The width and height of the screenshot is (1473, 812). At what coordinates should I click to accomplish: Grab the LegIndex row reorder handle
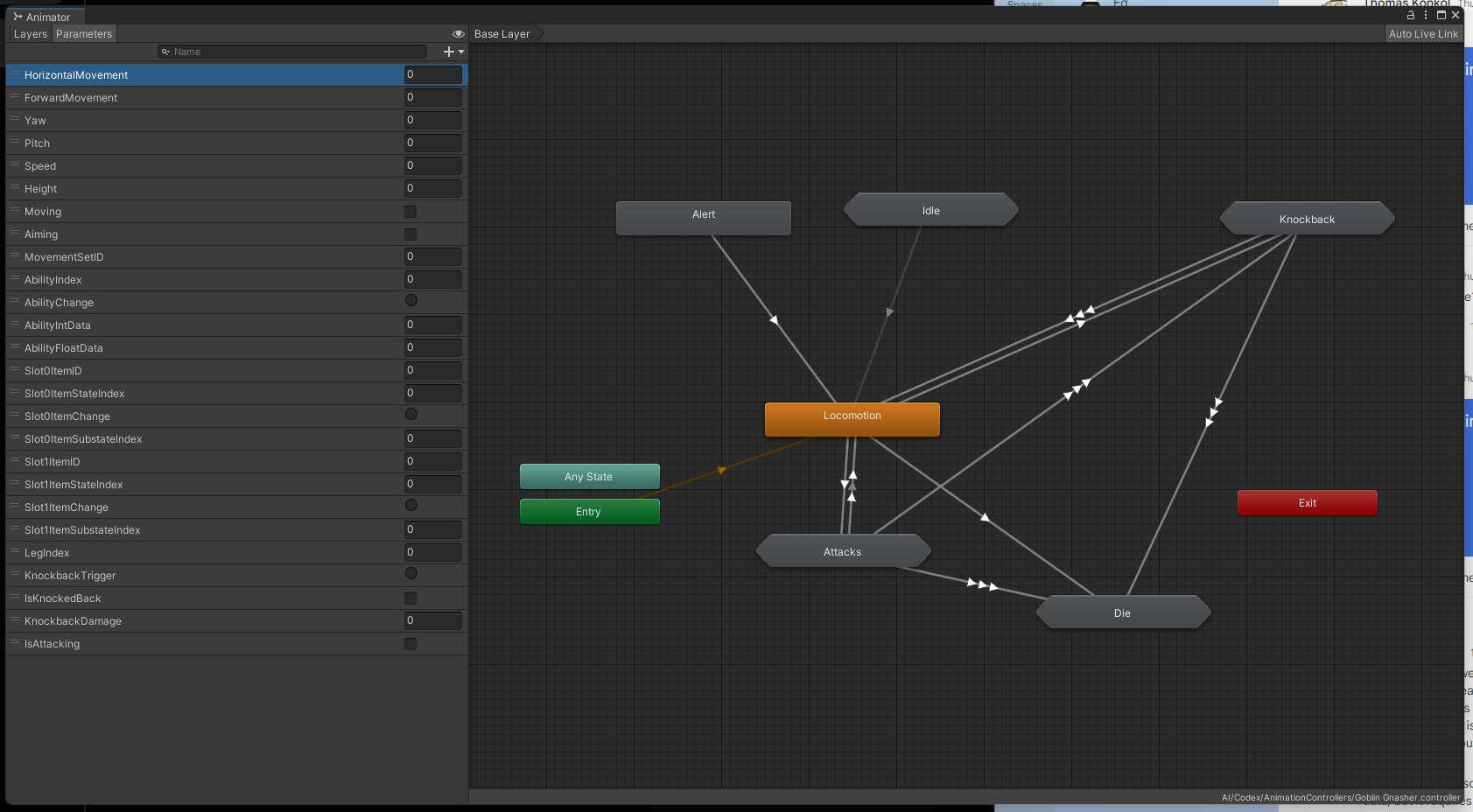15,552
